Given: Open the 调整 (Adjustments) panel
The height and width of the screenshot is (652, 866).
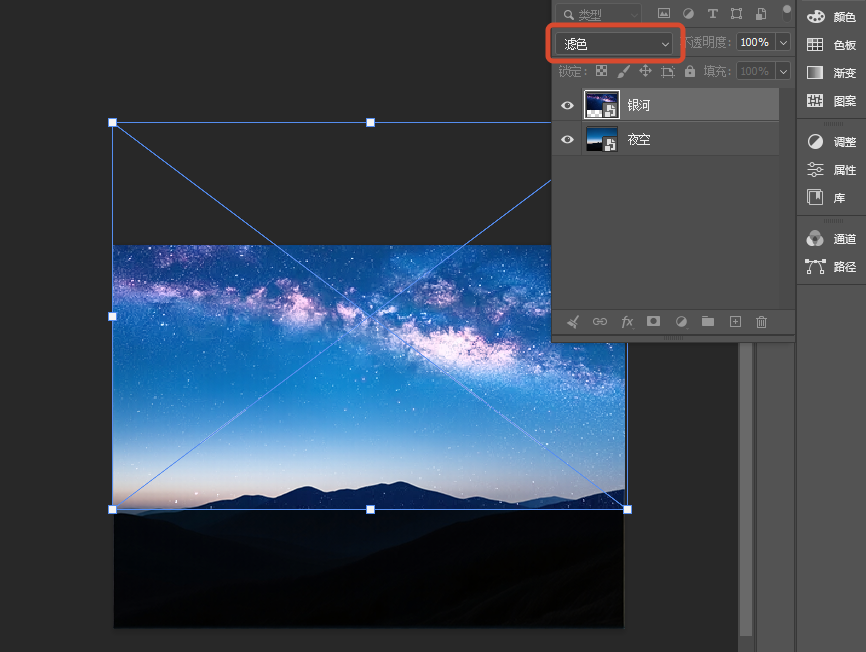Looking at the screenshot, I should pyautogui.click(x=831, y=142).
